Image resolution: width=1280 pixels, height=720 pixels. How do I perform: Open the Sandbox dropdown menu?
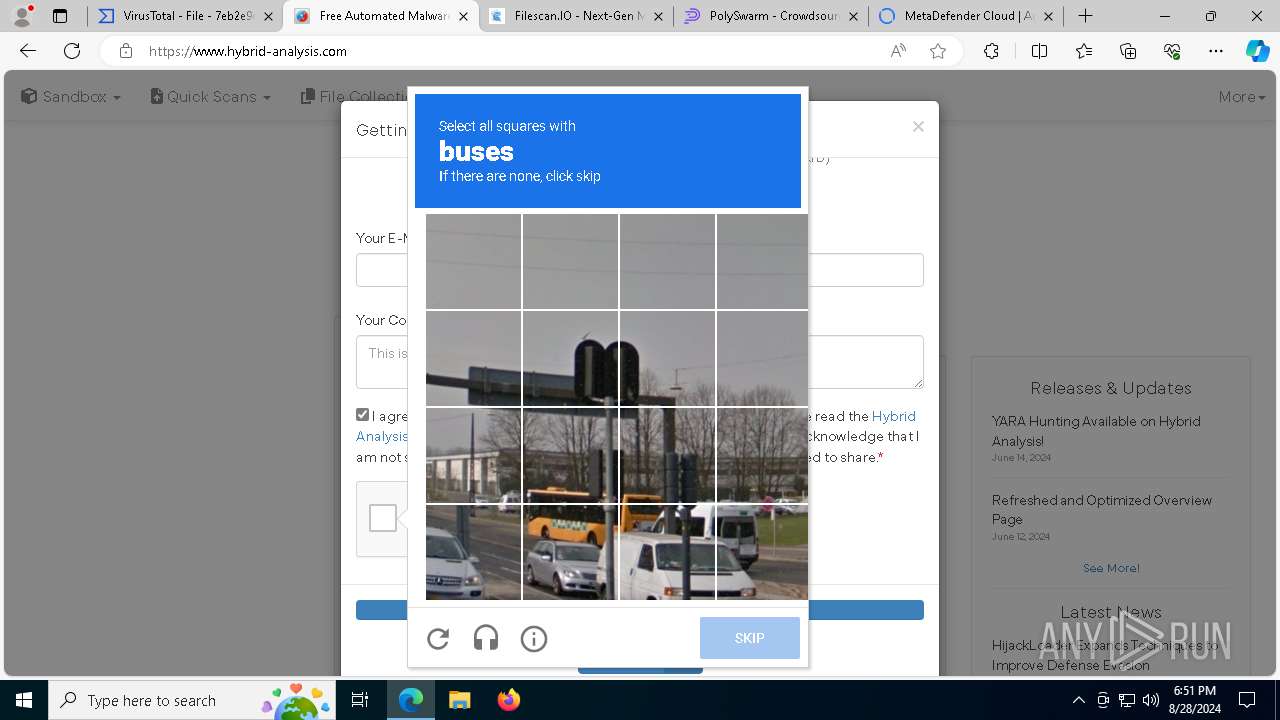click(x=71, y=97)
